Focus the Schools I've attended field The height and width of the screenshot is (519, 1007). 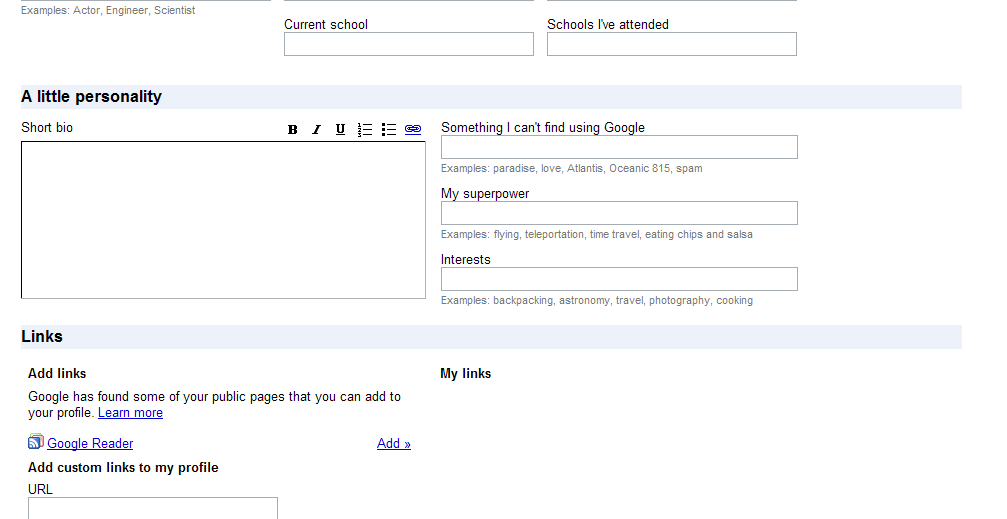point(672,44)
